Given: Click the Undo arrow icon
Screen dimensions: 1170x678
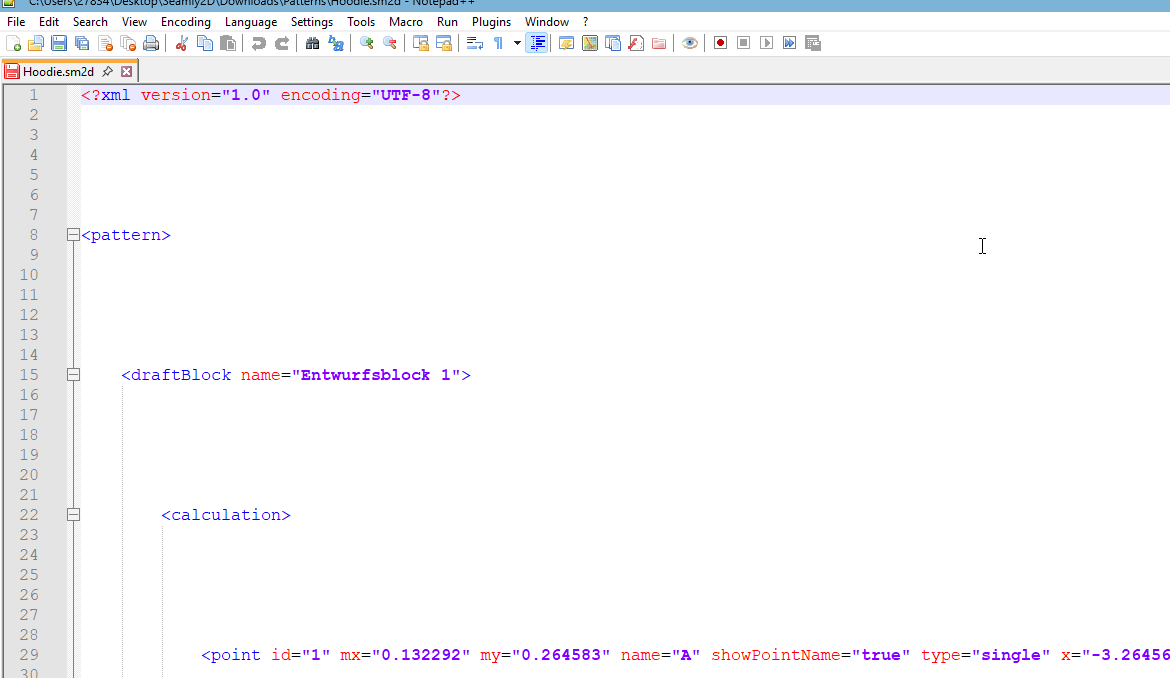Looking at the screenshot, I should coord(259,43).
